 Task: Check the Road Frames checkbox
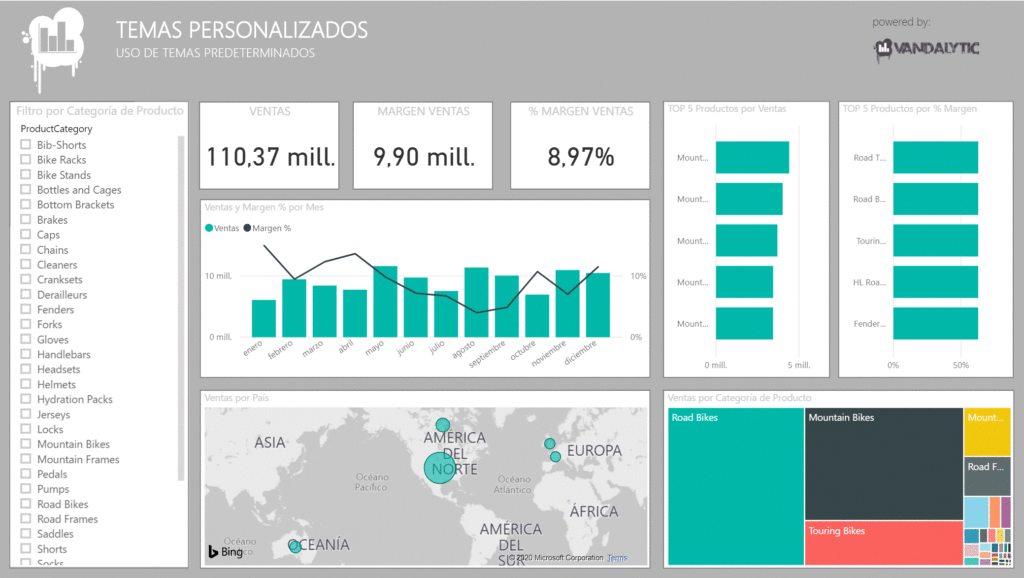pyautogui.click(x=25, y=519)
